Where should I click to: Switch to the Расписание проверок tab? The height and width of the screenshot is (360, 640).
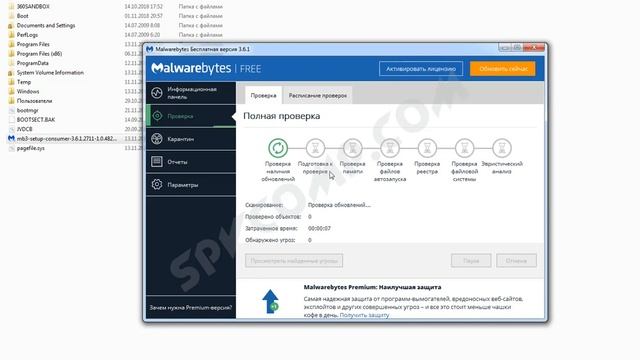pos(318,96)
